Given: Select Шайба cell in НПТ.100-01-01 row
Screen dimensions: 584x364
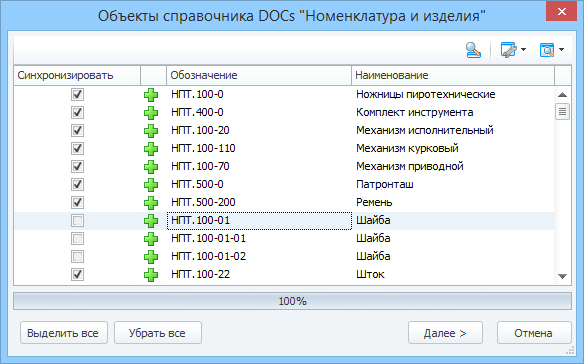Looking at the screenshot, I should [453, 238].
